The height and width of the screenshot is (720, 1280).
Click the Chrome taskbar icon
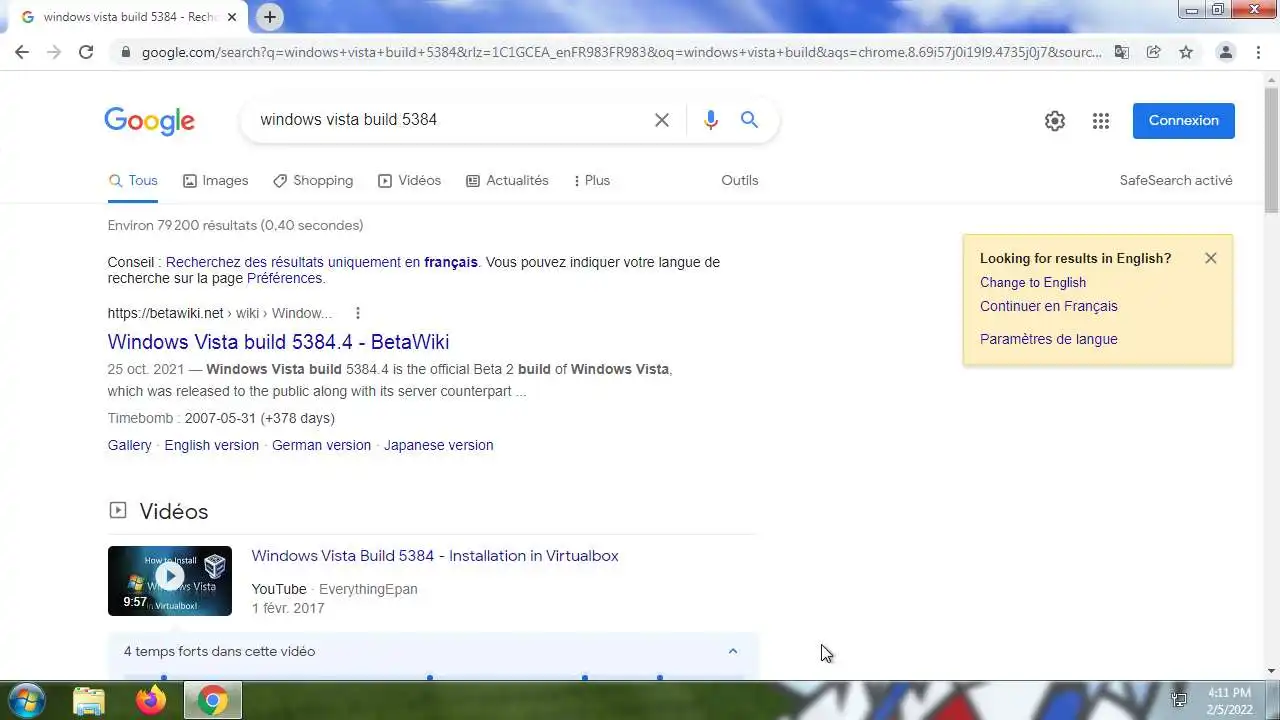point(212,701)
